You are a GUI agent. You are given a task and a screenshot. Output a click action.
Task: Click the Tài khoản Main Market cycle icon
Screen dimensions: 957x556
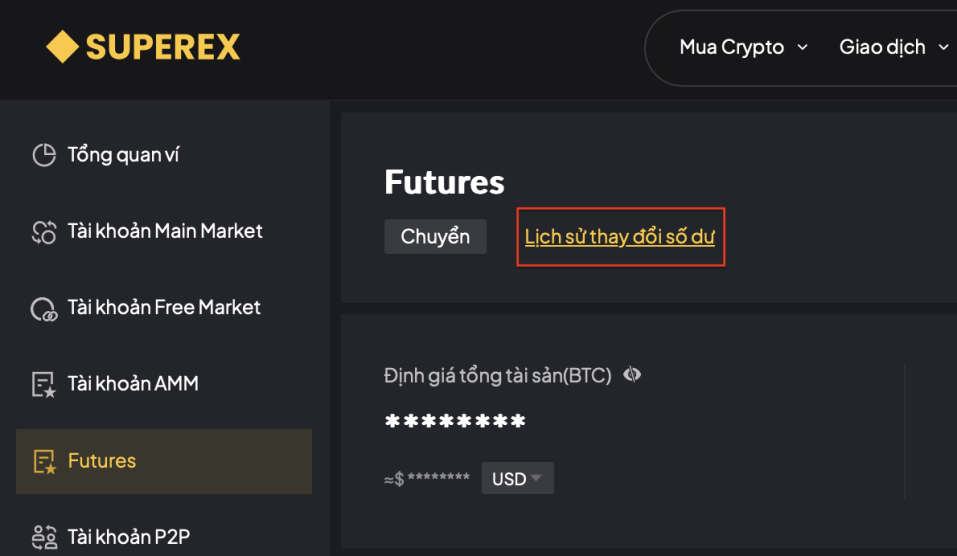point(44,232)
